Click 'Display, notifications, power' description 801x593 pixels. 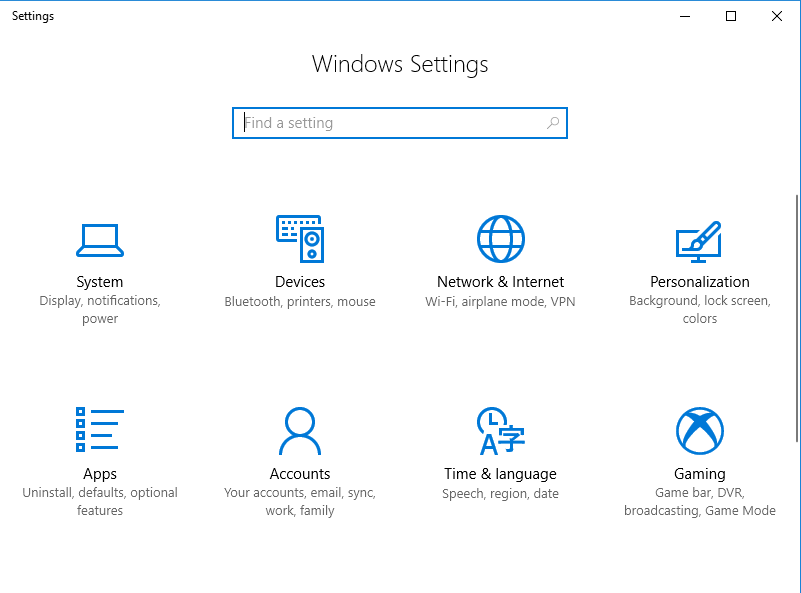point(100,310)
